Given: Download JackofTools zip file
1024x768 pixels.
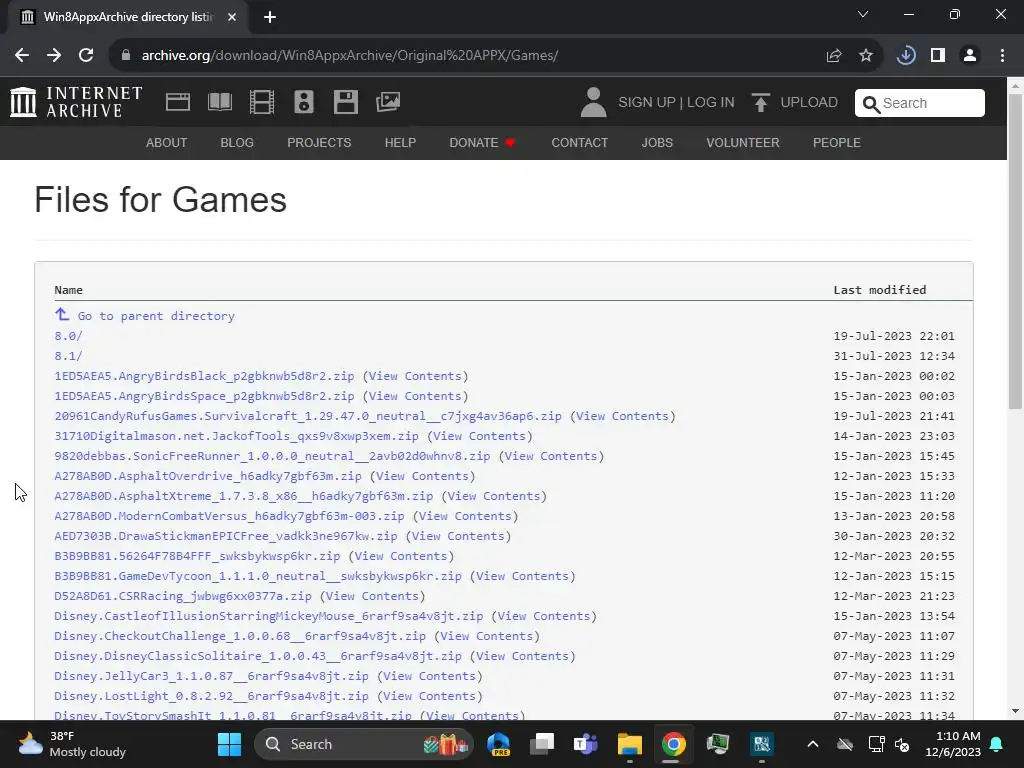Looking at the screenshot, I should (236, 436).
